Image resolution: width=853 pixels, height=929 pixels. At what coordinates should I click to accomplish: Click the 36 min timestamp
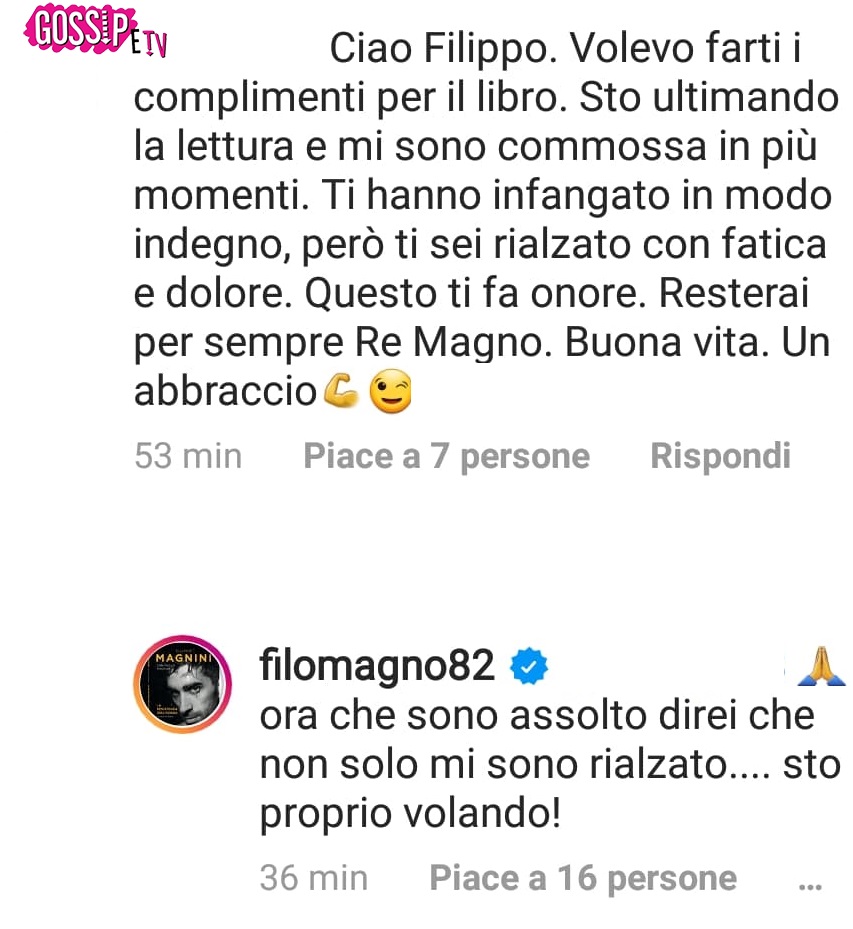click(x=313, y=878)
